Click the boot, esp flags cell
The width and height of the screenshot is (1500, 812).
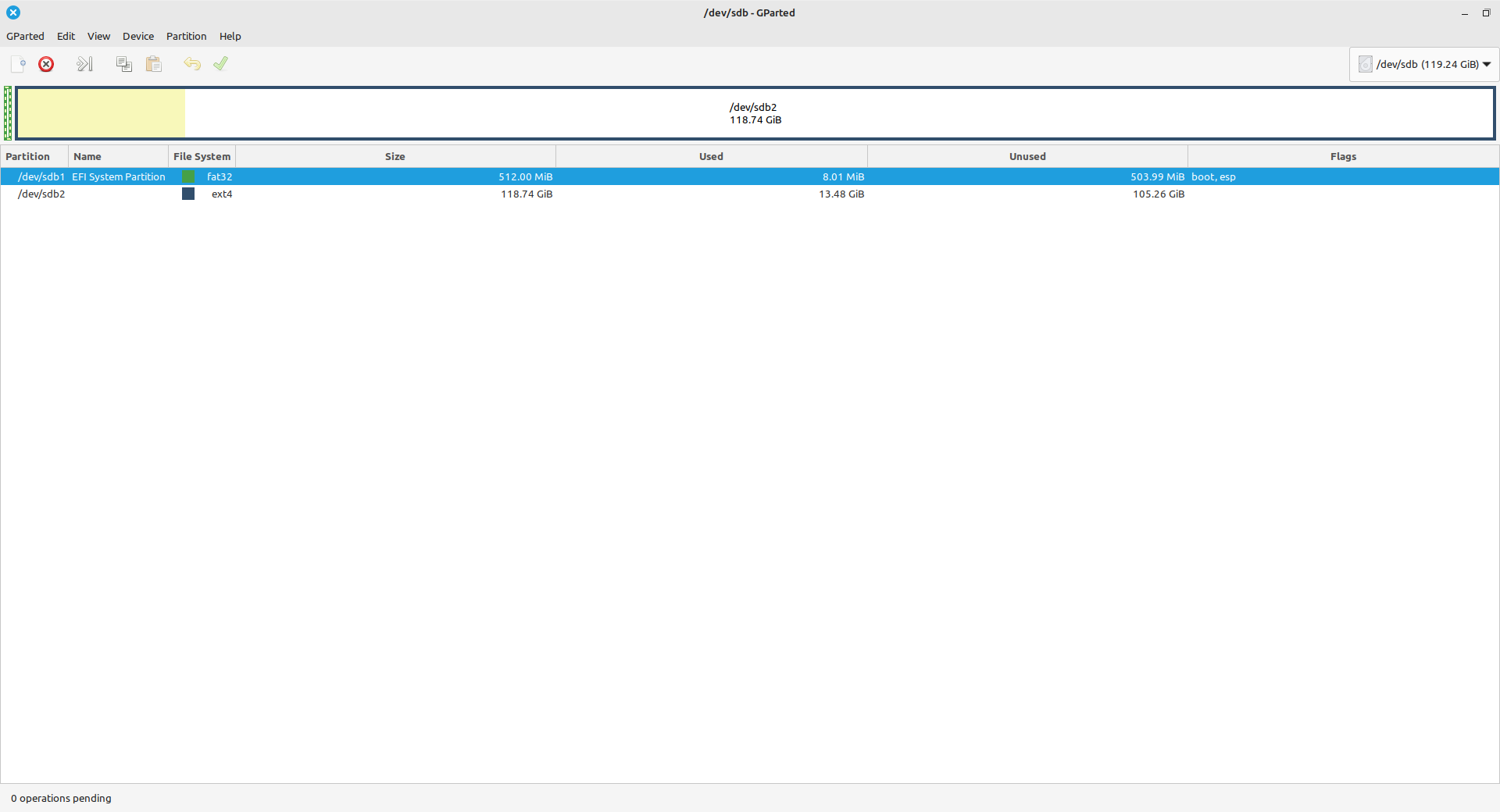1213,176
